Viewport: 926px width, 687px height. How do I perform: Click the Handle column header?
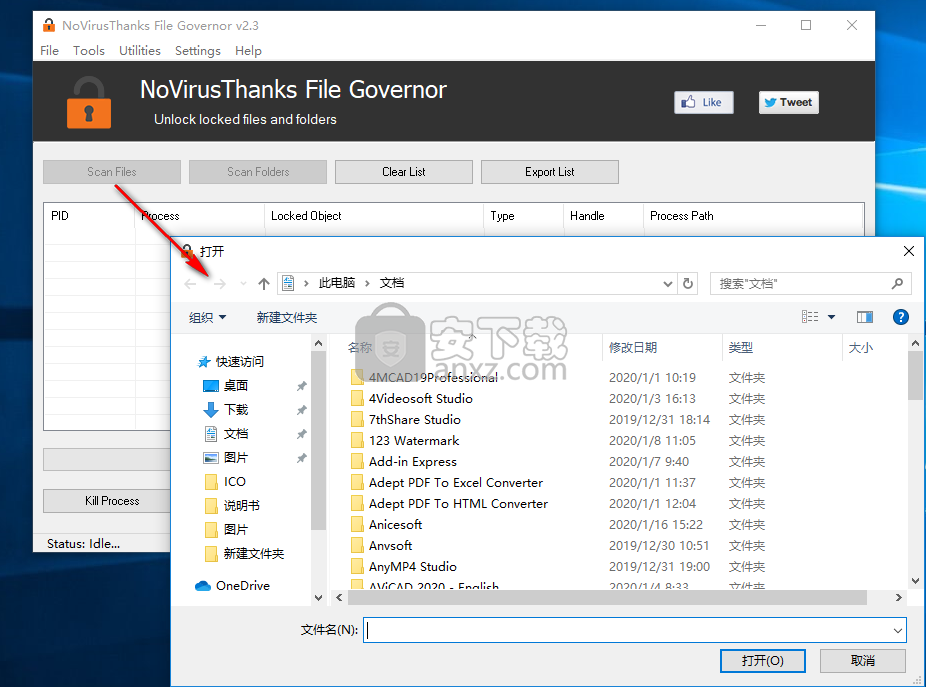603,216
